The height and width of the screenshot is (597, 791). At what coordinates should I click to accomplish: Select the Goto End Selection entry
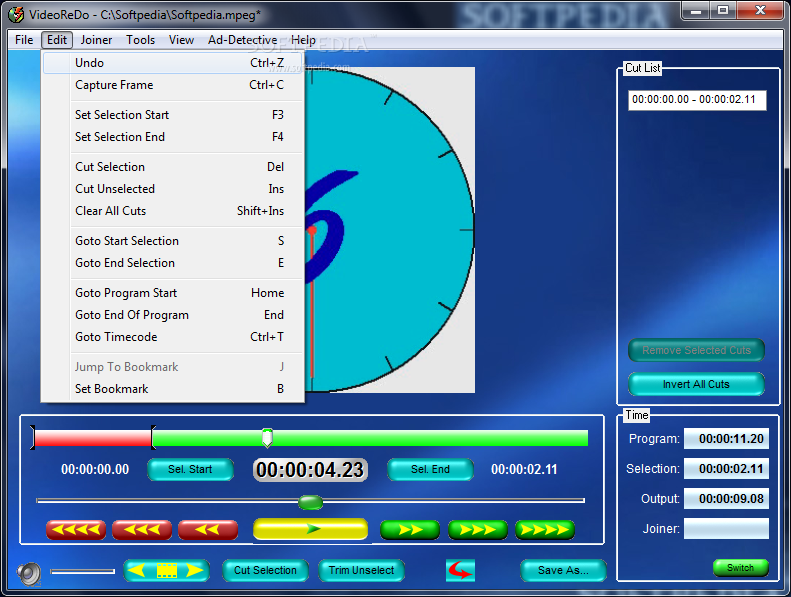click(173, 263)
